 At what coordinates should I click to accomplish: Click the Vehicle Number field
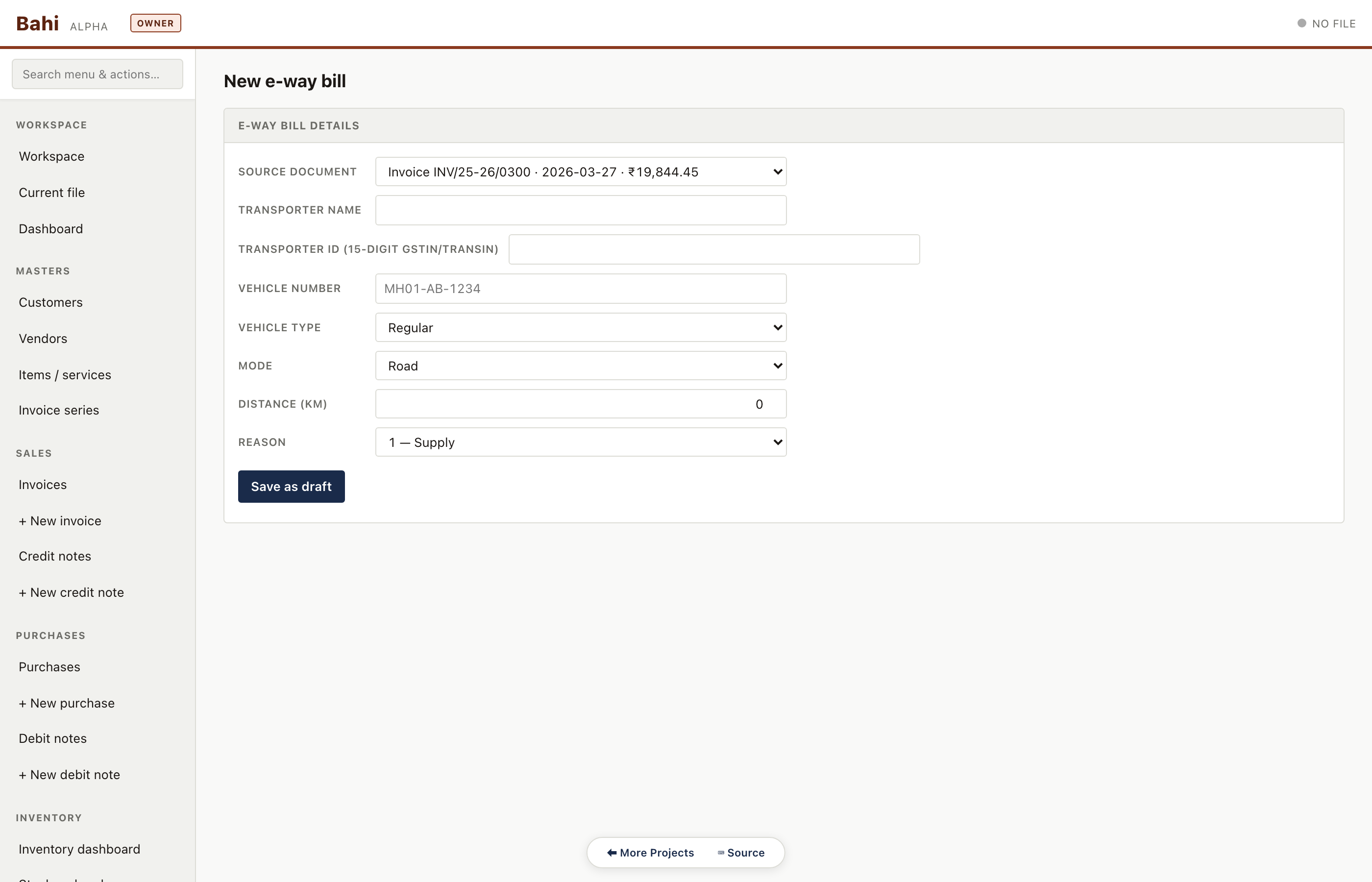coord(581,289)
